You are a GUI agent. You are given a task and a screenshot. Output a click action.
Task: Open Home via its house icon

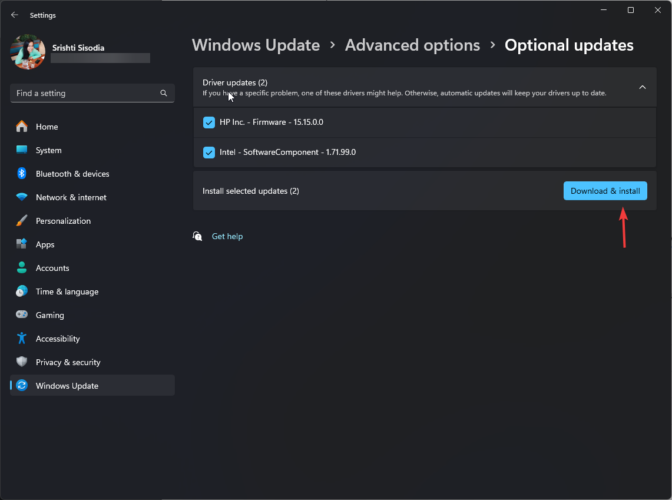pos(22,126)
